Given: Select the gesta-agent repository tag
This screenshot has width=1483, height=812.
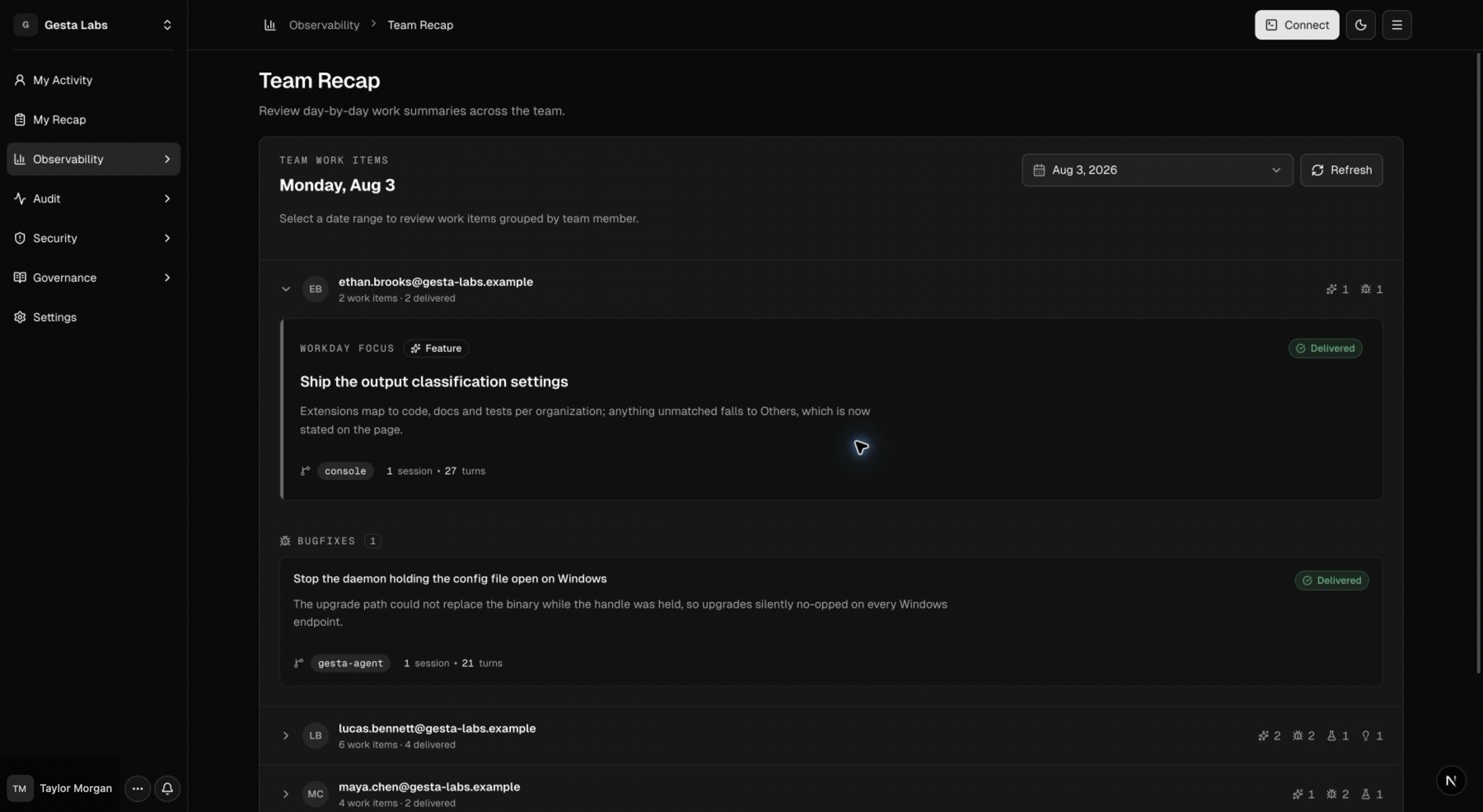Looking at the screenshot, I should pyautogui.click(x=350, y=663).
